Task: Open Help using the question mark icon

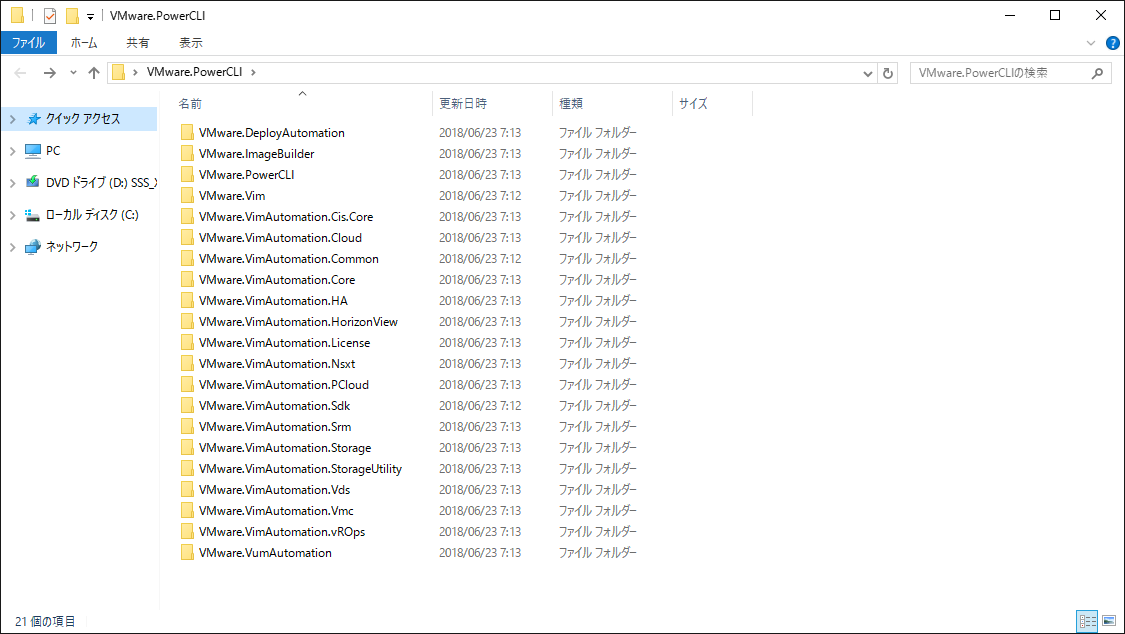Action: coord(1111,42)
